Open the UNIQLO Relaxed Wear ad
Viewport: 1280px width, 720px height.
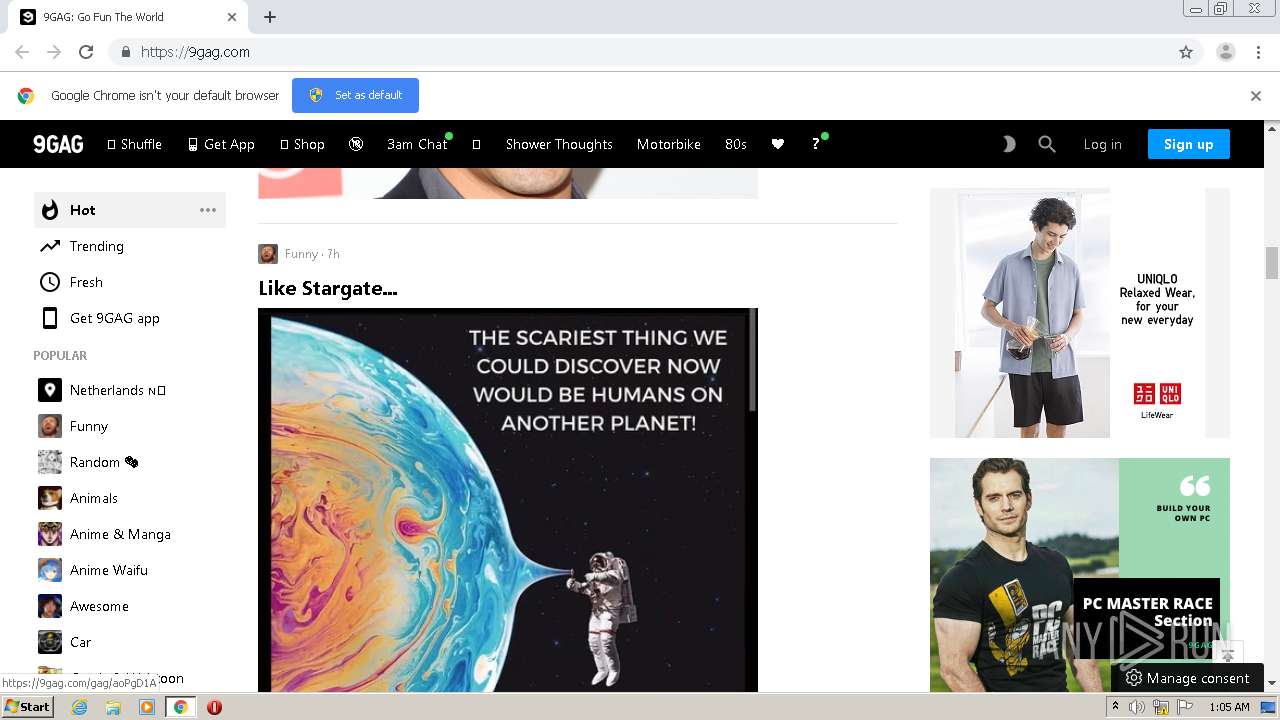pos(1080,313)
